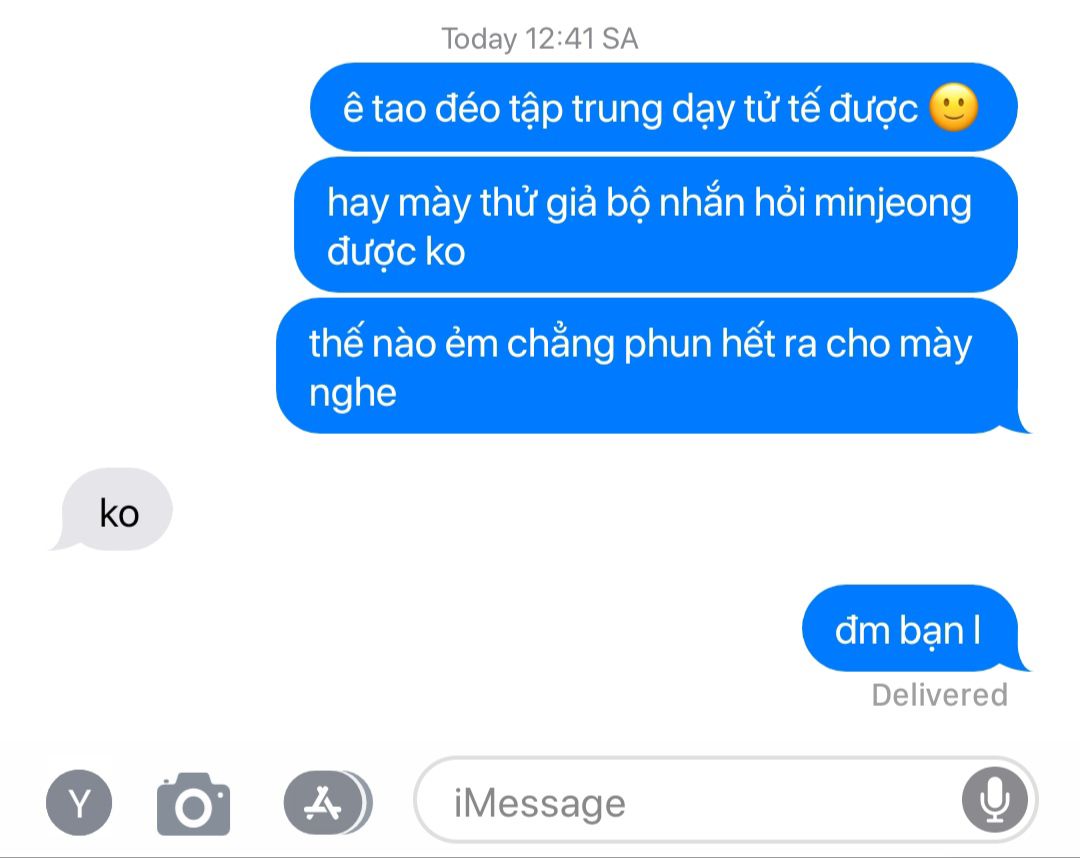Select the gray "ko" reply bubble
Screen dimensions: 1080x858
(x=114, y=510)
